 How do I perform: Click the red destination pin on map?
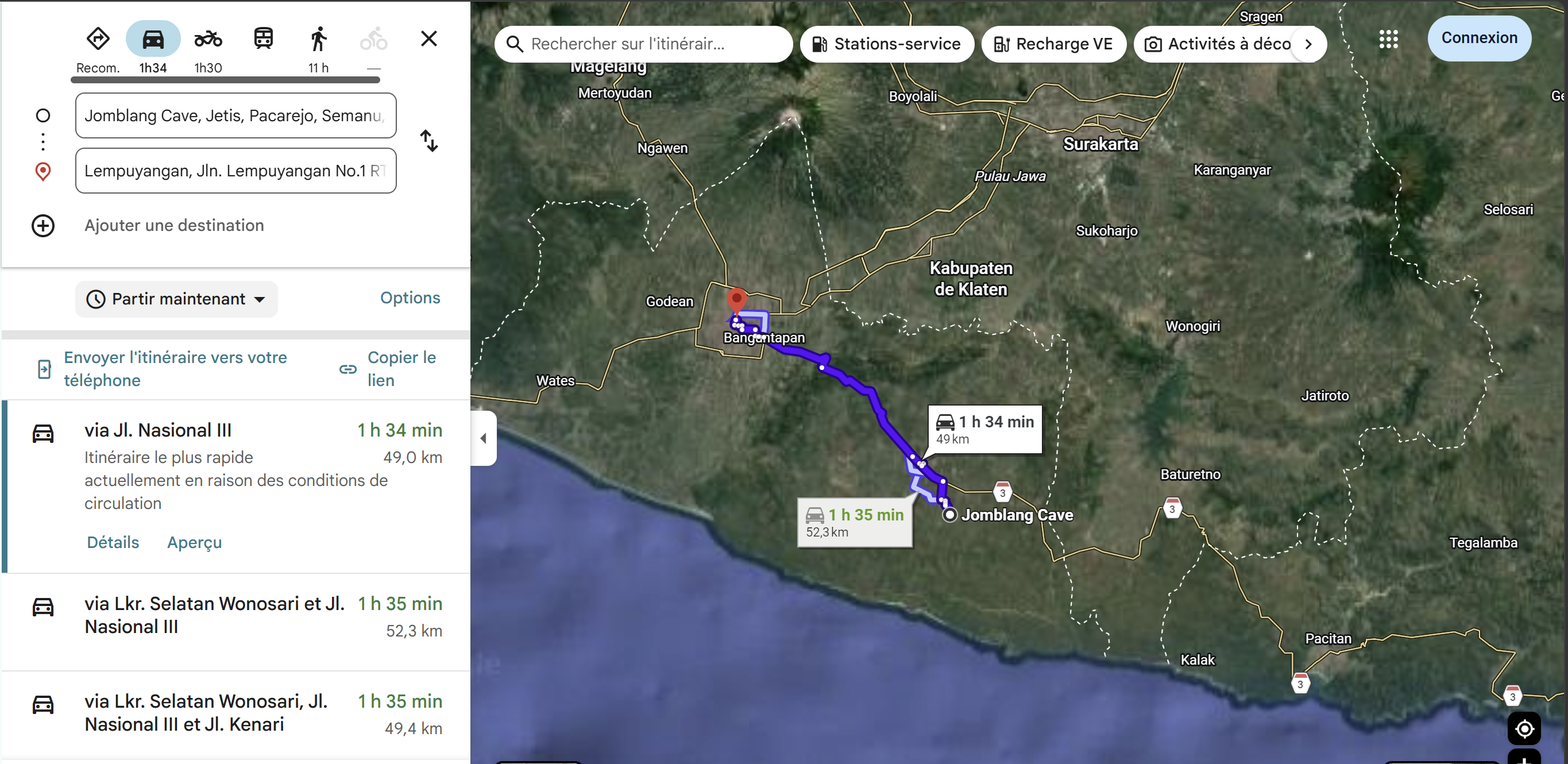(x=736, y=301)
